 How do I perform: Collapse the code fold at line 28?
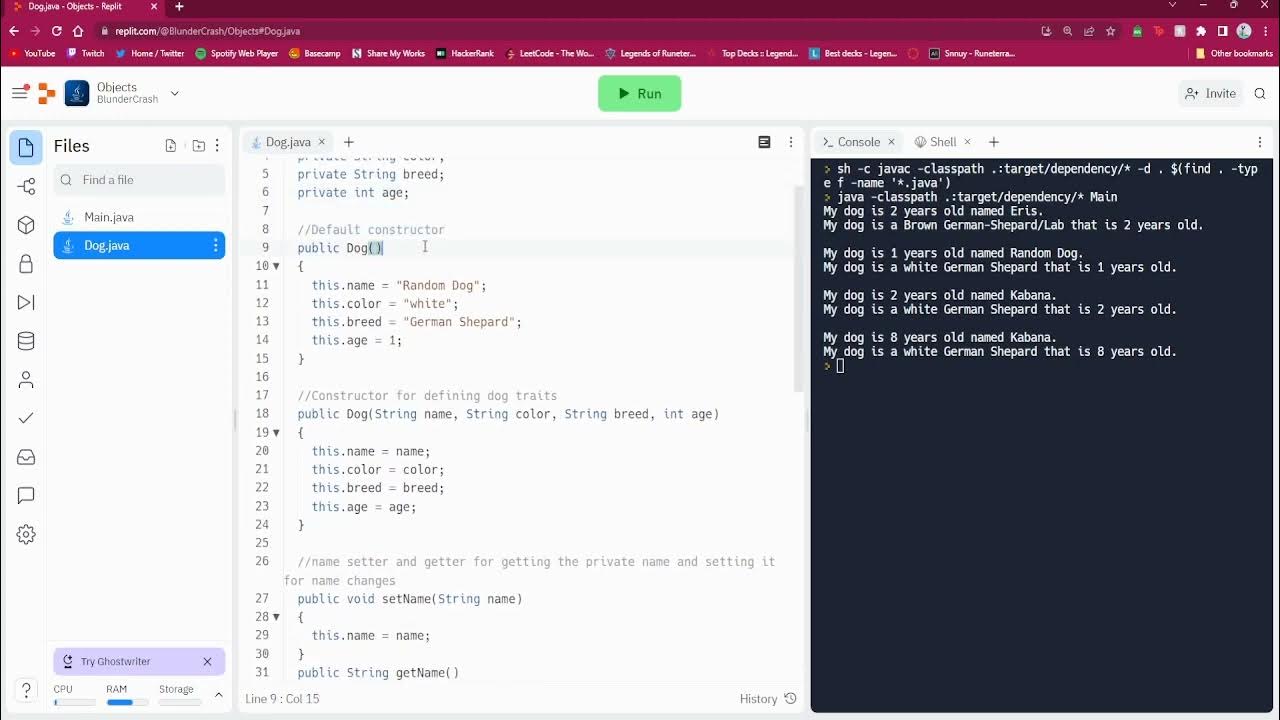pyautogui.click(x=276, y=617)
